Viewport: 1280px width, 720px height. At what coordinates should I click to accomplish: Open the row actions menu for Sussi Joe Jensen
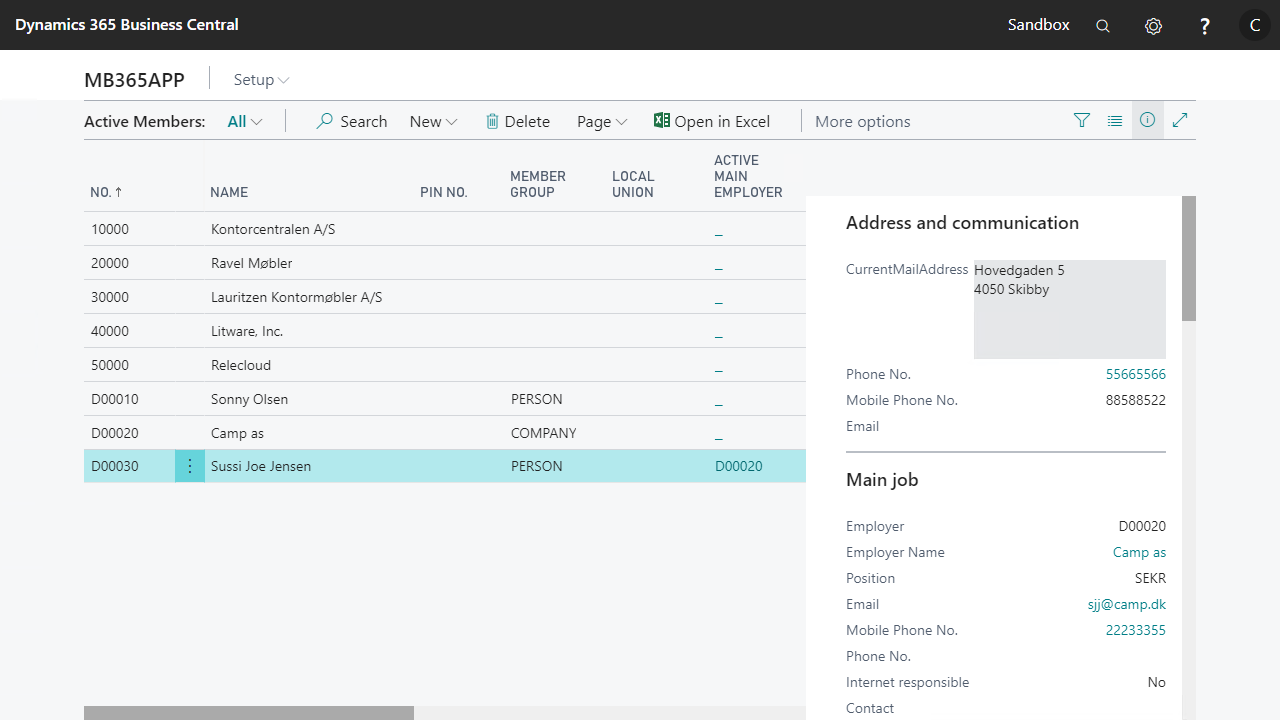[x=190, y=466]
